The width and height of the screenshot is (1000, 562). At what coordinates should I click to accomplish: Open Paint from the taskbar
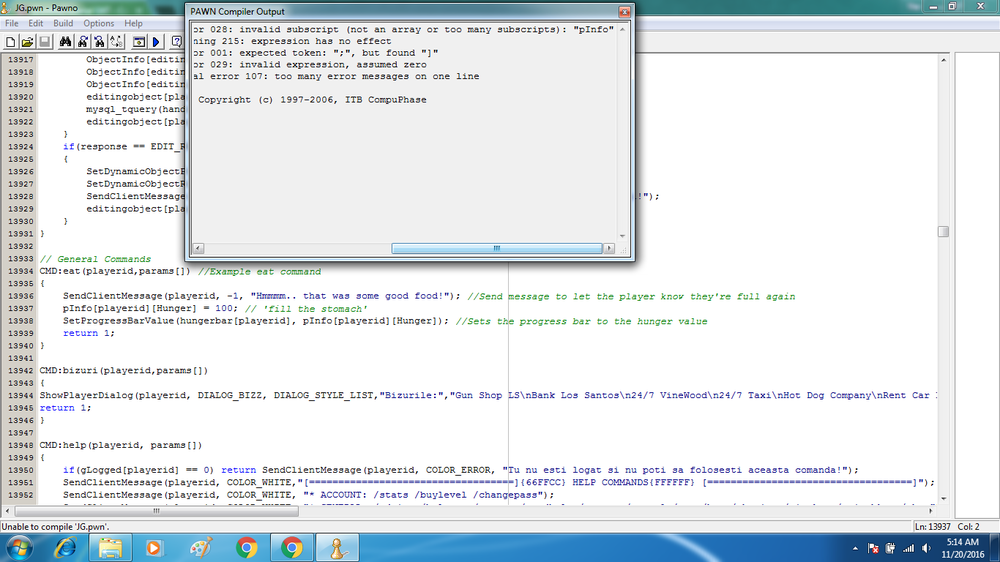[x=201, y=548]
